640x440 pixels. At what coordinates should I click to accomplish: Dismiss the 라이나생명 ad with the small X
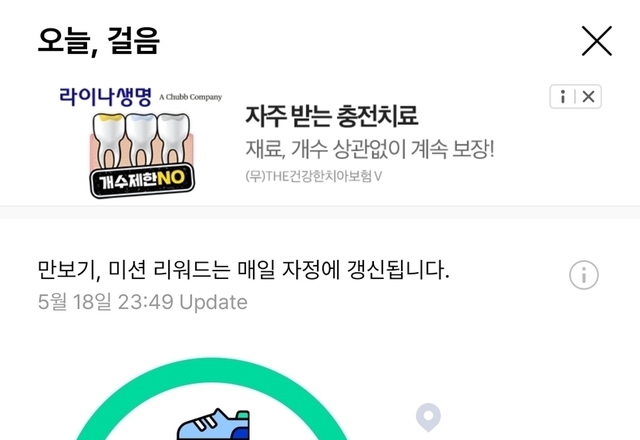point(588,97)
